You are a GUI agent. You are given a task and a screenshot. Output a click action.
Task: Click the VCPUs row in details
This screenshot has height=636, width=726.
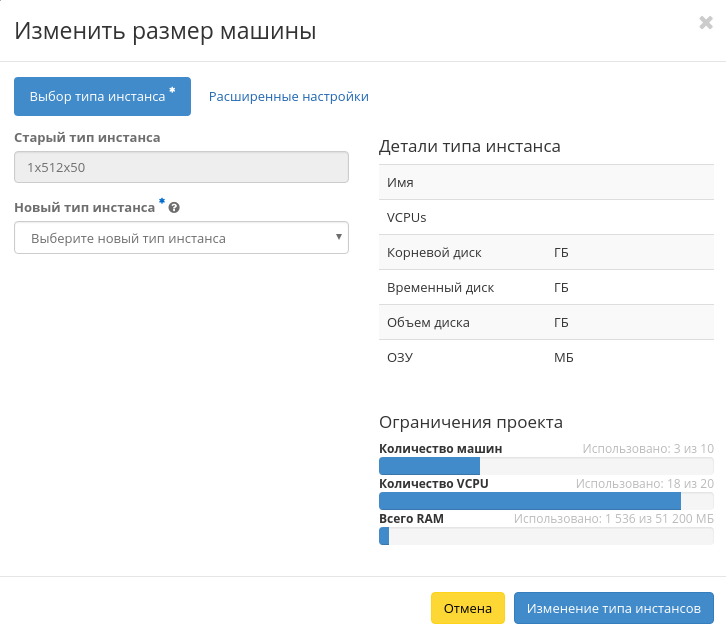pos(546,218)
